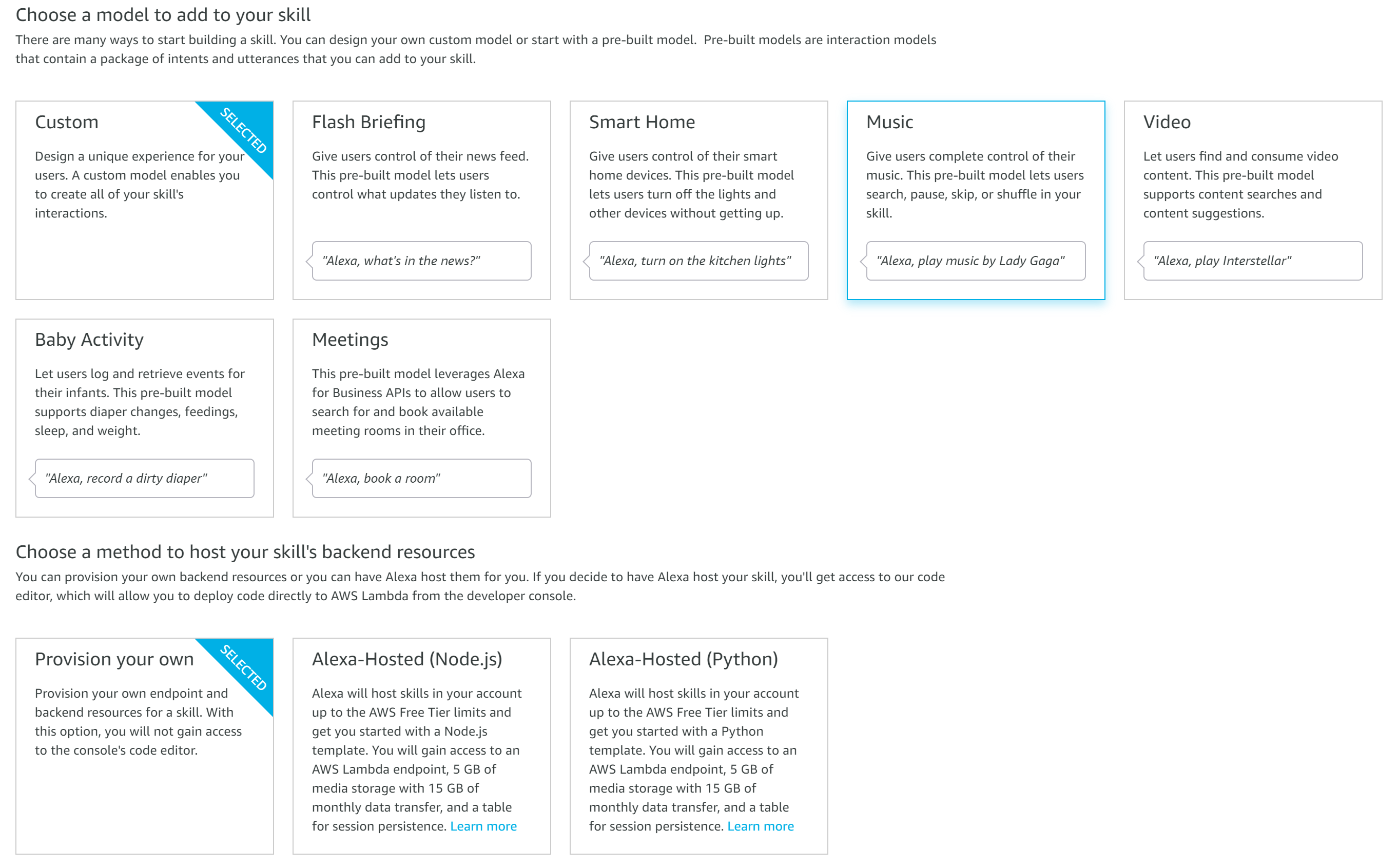Click the "book a room" utterance bubble
The width and height of the screenshot is (1398, 868).
pyautogui.click(x=421, y=478)
